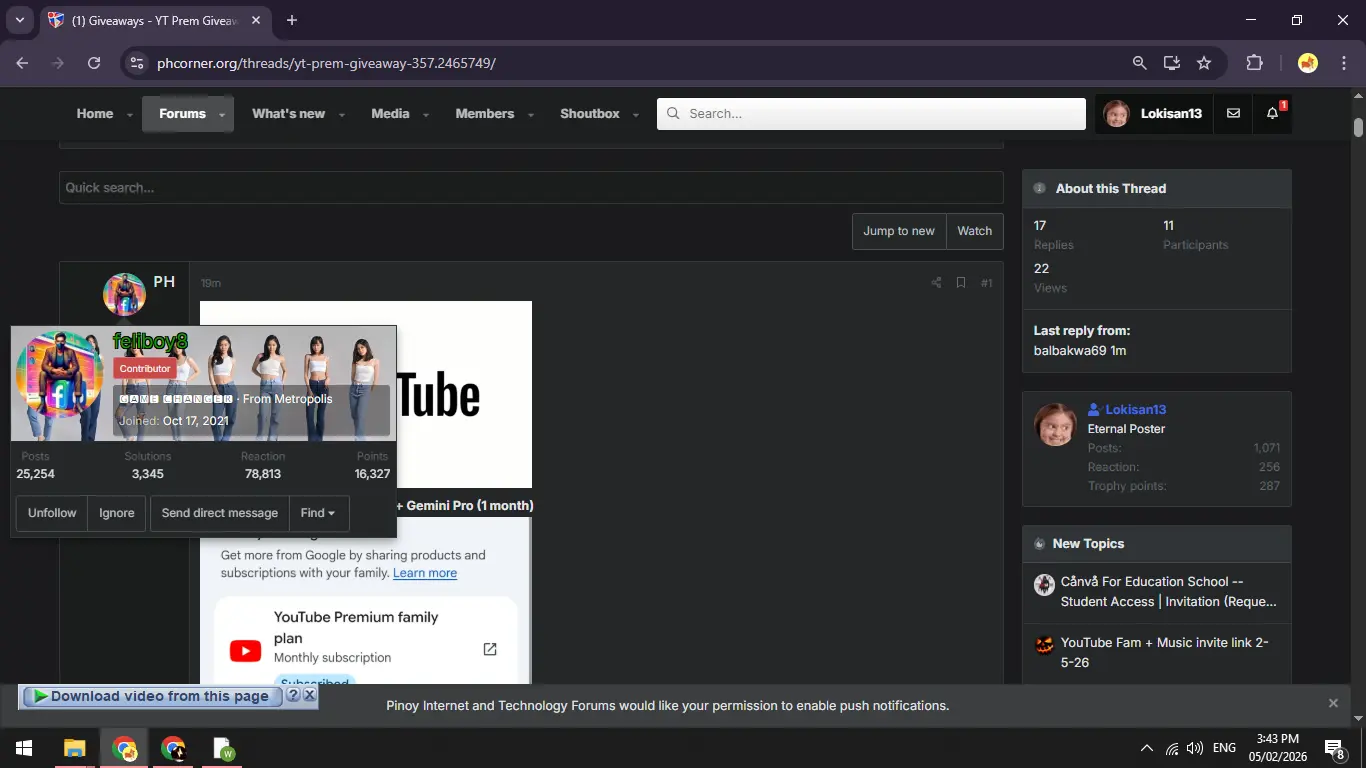1366x768 pixels.
Task: Reload the phcorner page
Action: [x=94, y=63]
